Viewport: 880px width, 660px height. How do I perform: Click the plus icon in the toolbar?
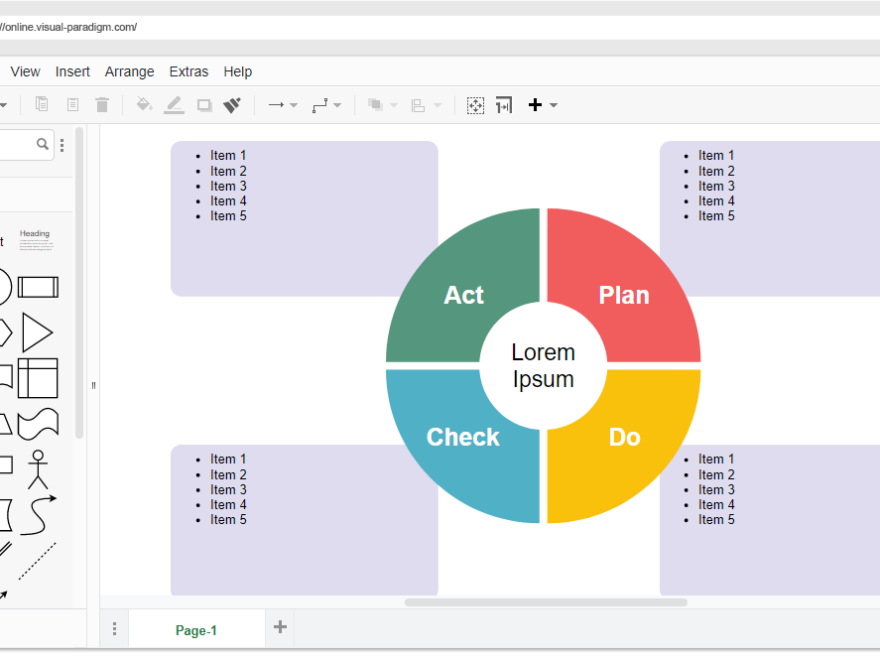(534, 104)
